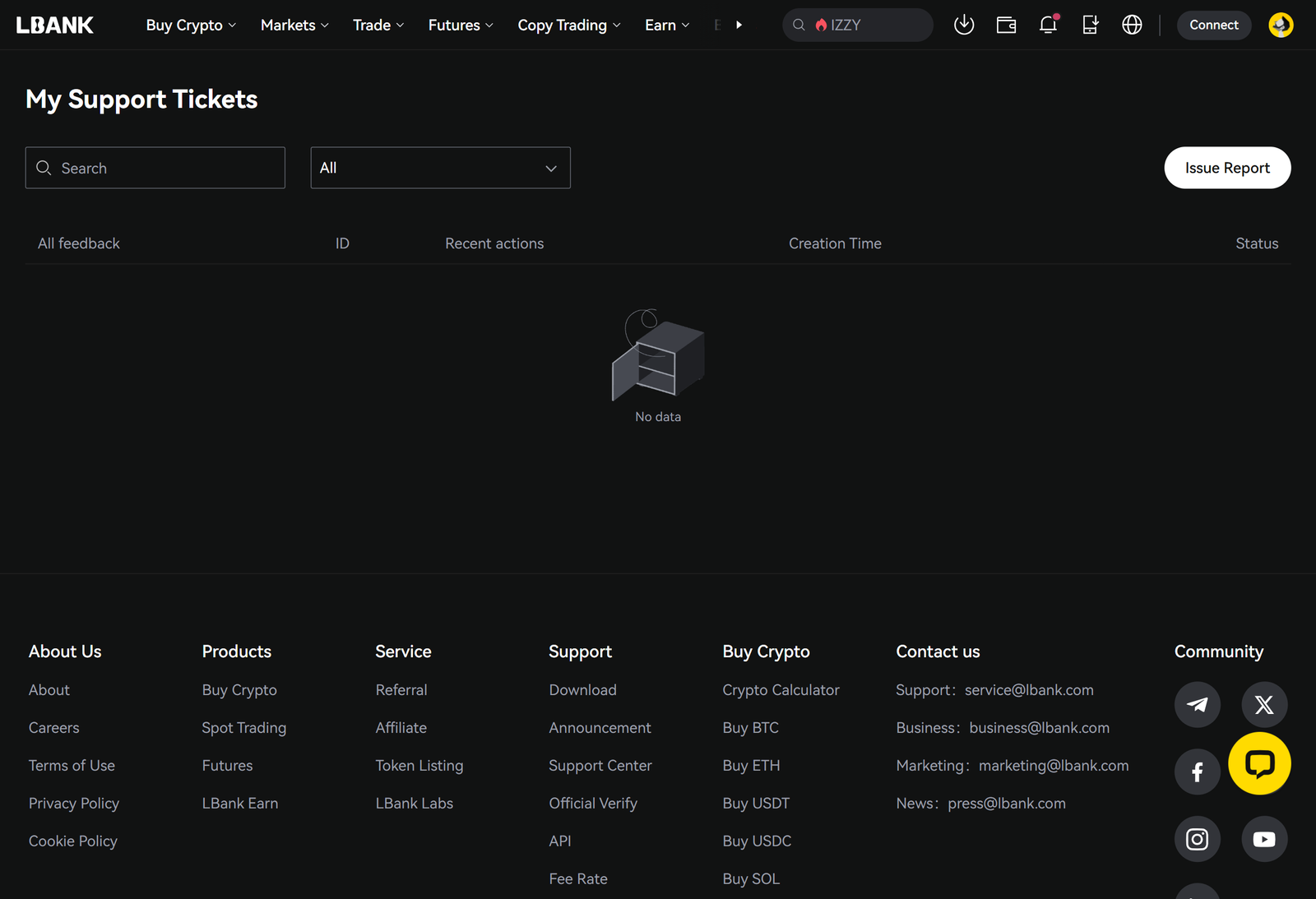This screenshot has height=899, width=1316.
Task: Open the wallet icon in top bar
Action: point(1006,25)
